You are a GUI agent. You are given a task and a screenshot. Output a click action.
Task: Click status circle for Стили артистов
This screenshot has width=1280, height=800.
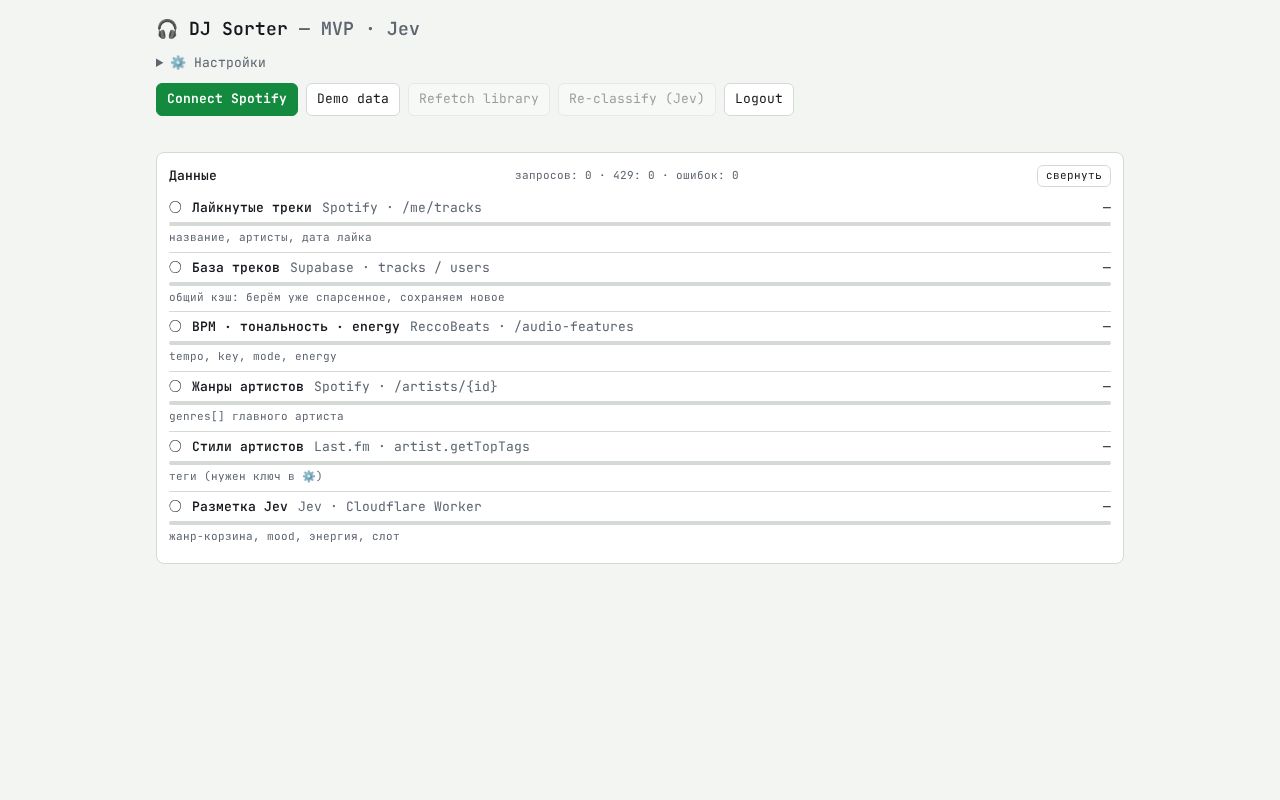pos(175,446)
